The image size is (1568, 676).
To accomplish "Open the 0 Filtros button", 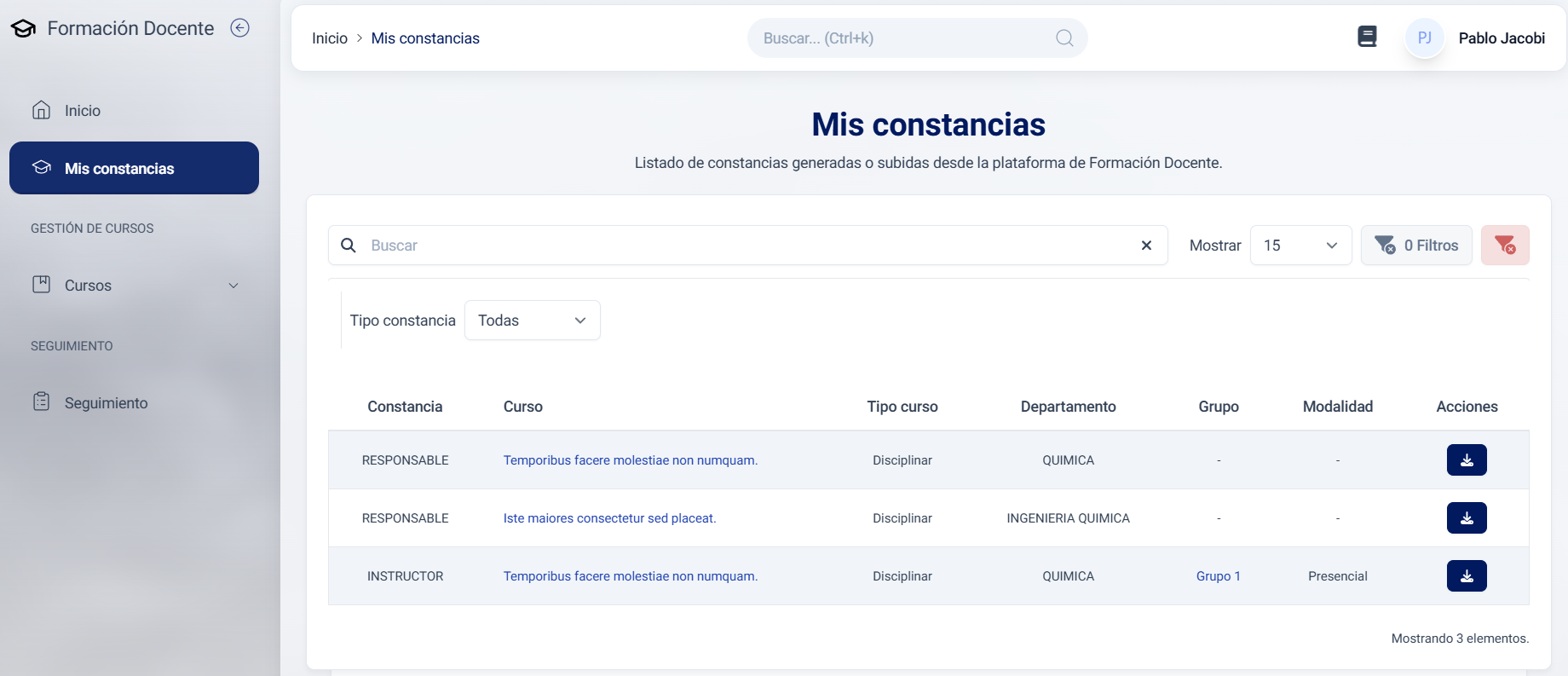I will pos(1416,246).
